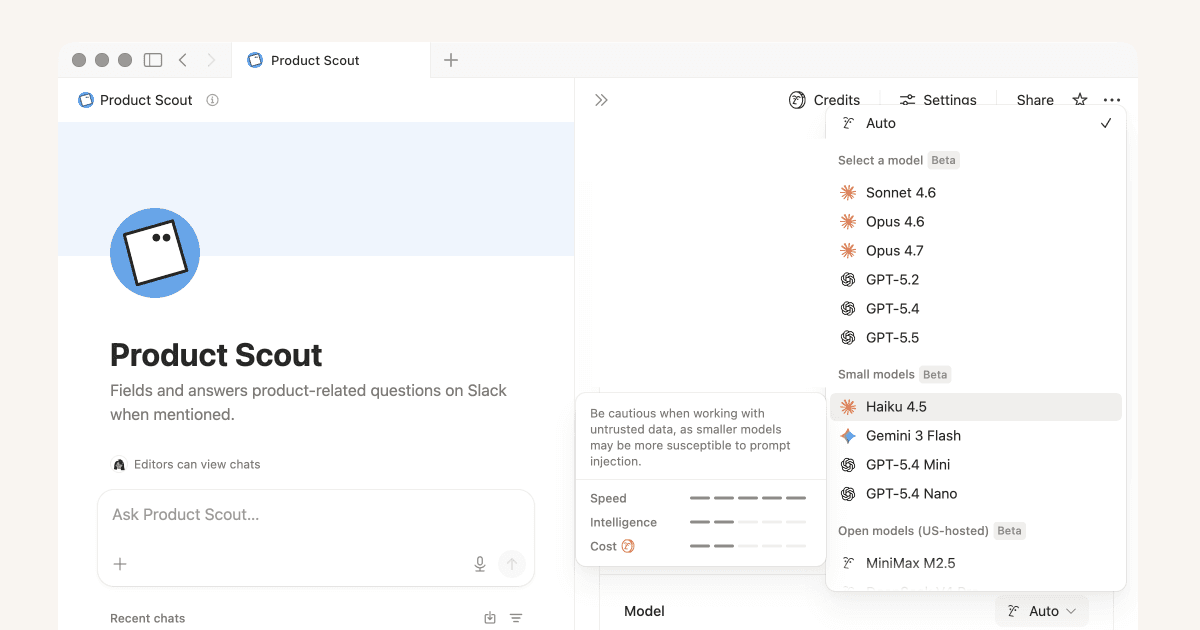Viewport: 1200px width, 630px height.
Task: Select Sonnet 4.6 model
Action: pos(976,192)
